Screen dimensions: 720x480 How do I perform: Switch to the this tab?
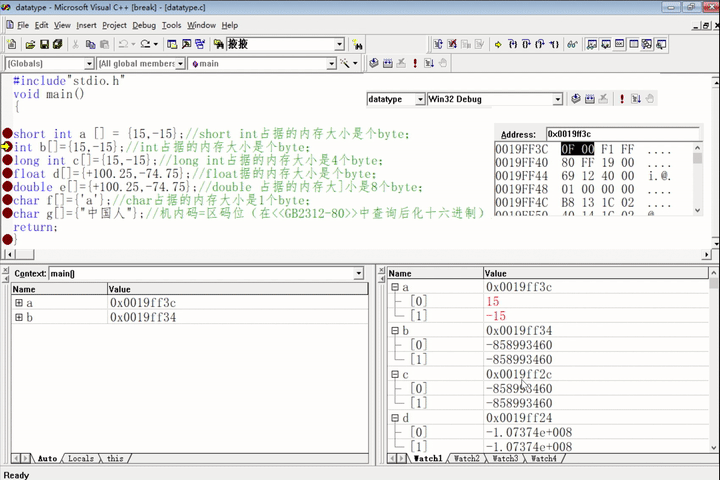115,458
